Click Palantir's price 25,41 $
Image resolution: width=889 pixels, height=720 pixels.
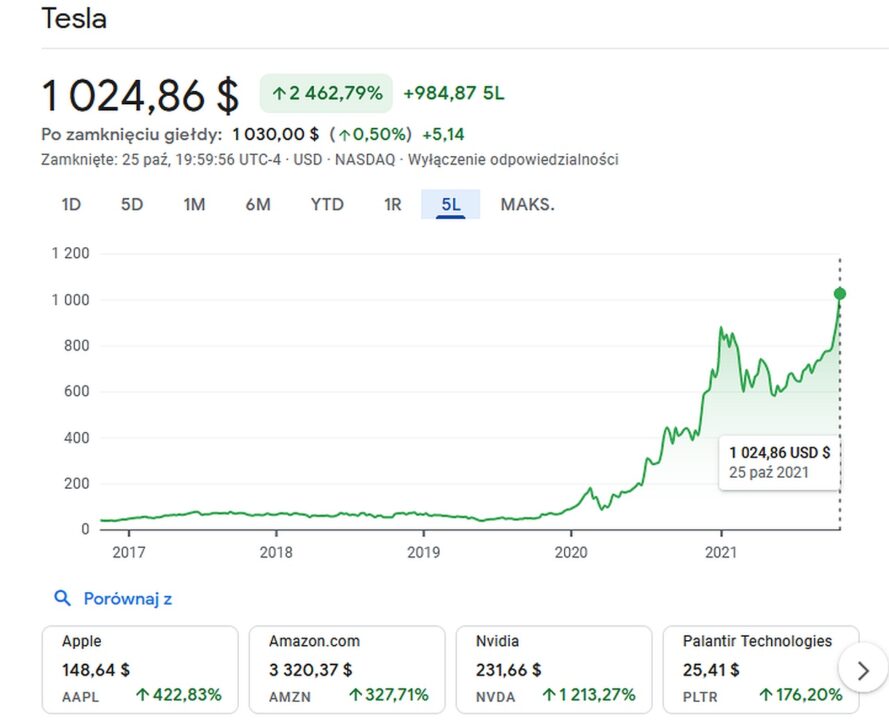coord(711,670)
